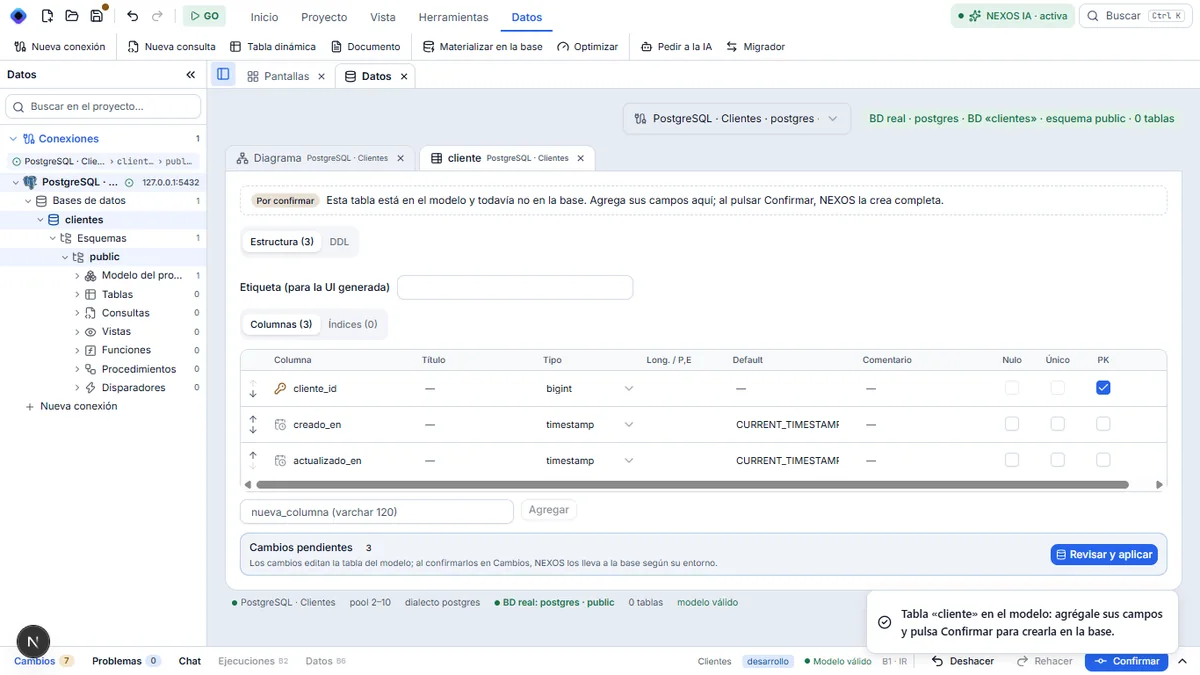Collapse the Datos side panel
This screenshot has width=1200, height=675.
click(191, 75)
